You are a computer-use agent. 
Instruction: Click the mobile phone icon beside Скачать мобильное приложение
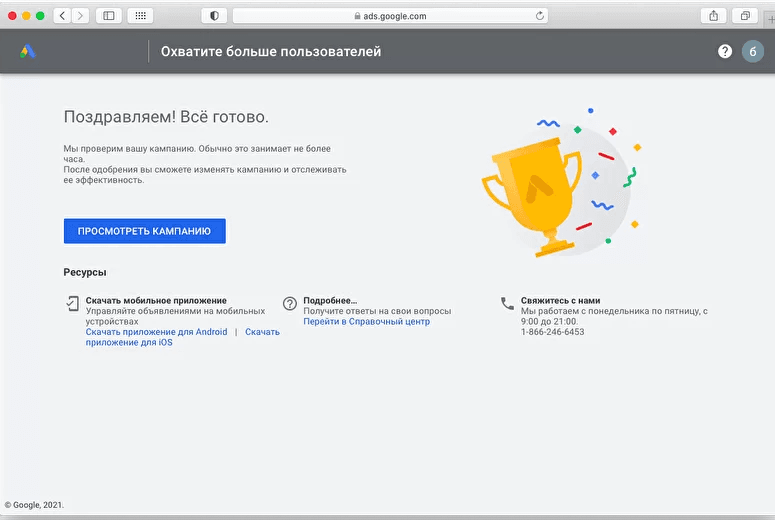point(73,303)
